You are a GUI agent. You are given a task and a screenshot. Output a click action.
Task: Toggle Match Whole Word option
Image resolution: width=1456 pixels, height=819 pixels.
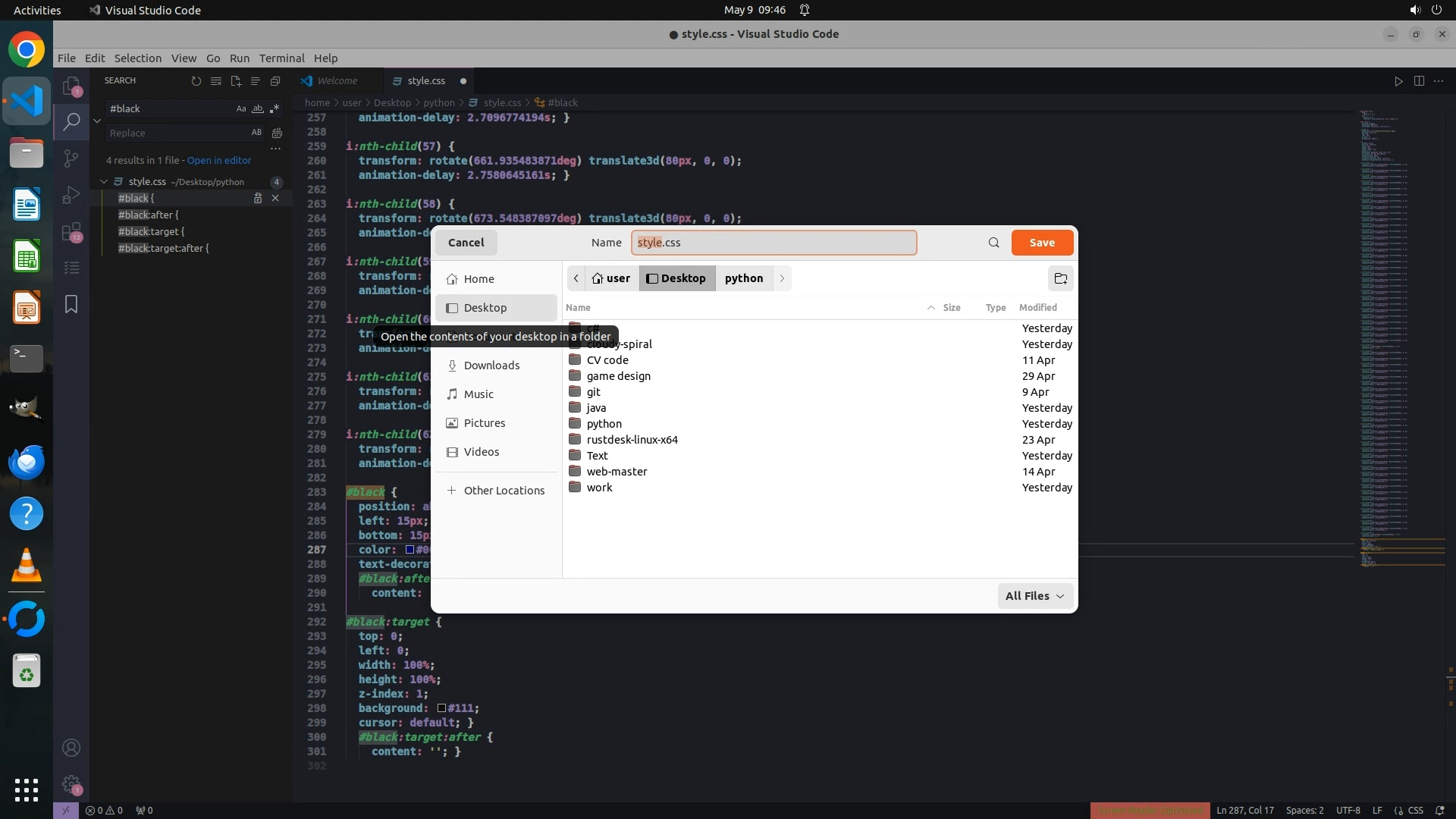(257, 108)
